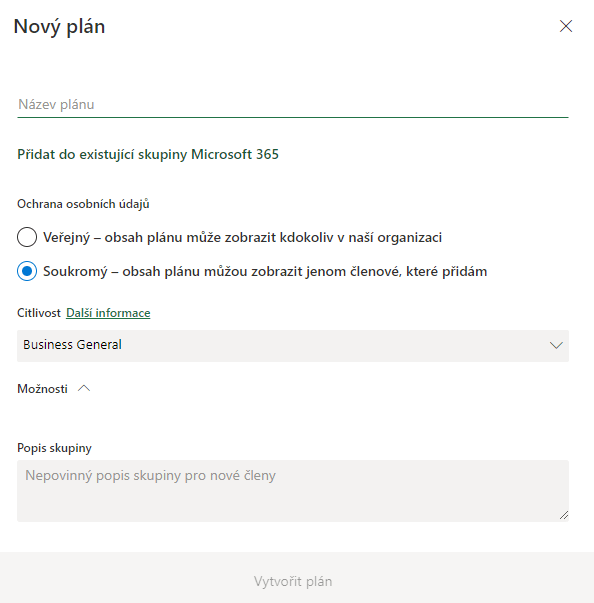Select the Veřejný privacy radio button
Viewport: 594px width, 603px height.
pyautogui.click(x=27, y=237)
